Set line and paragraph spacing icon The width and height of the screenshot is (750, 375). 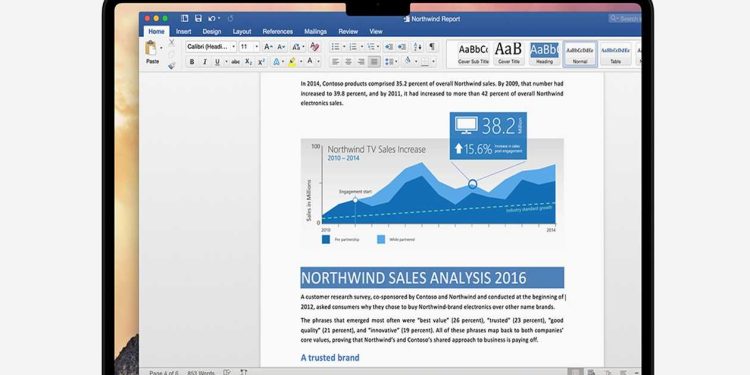389,62
